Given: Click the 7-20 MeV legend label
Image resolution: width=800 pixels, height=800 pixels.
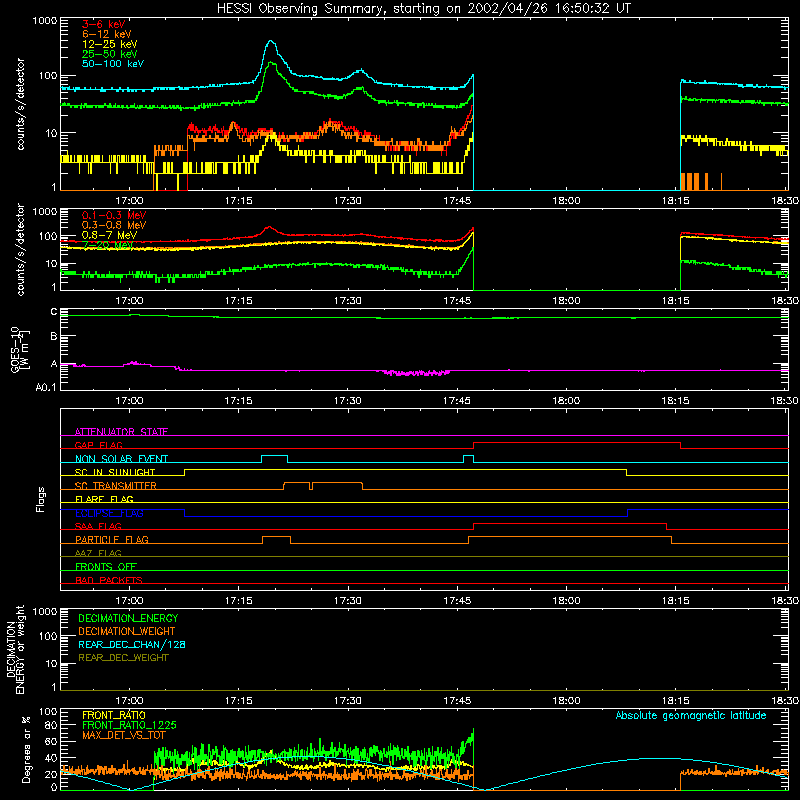Looking at the screenshot, I should click(108, 245).
